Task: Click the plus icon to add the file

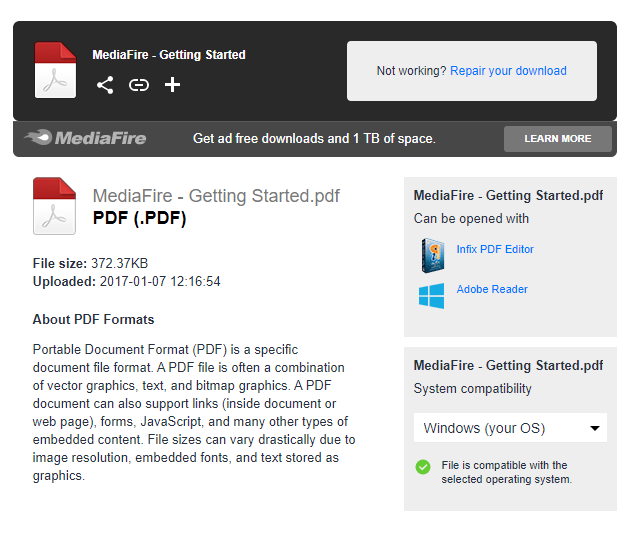Action: click(172, 85)
